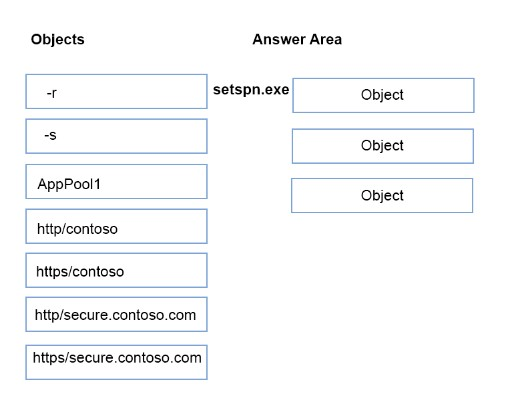Click the bottom Object answer slot
This screenshot has width=508, height=406.
[382, 195]
